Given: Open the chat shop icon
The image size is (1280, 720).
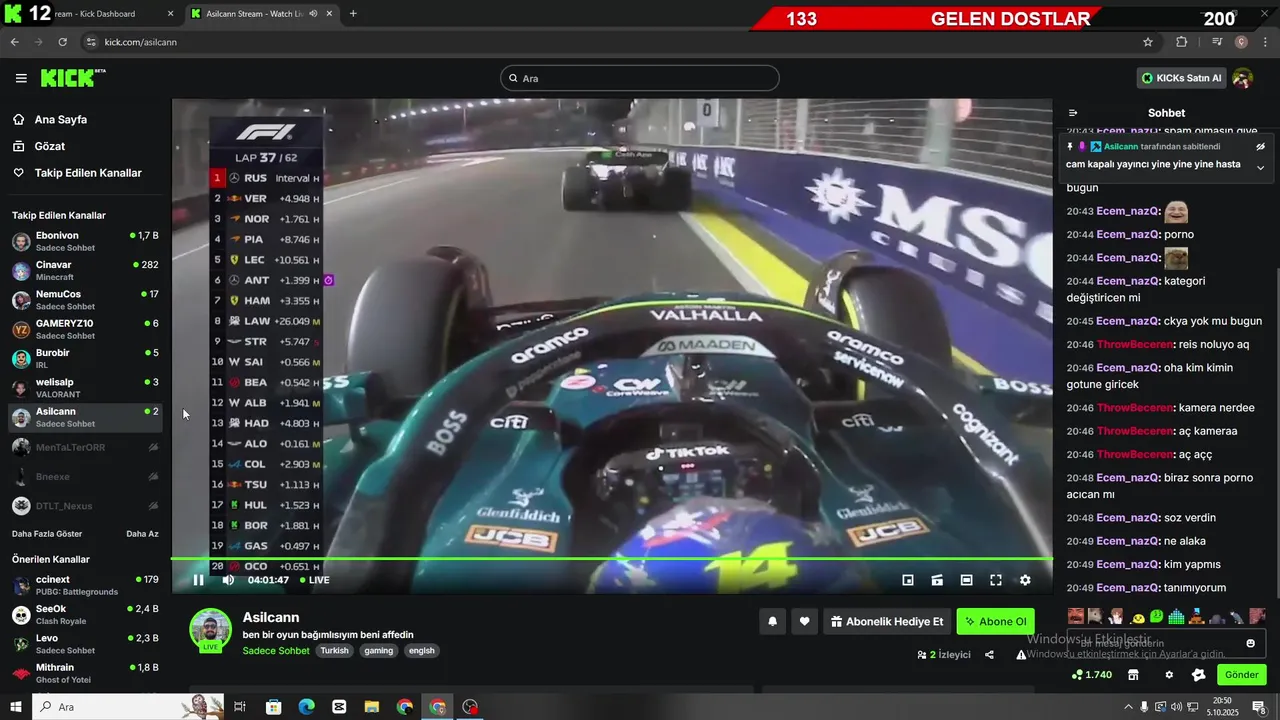Looking at the screenshot, I should coord(1133,675).
